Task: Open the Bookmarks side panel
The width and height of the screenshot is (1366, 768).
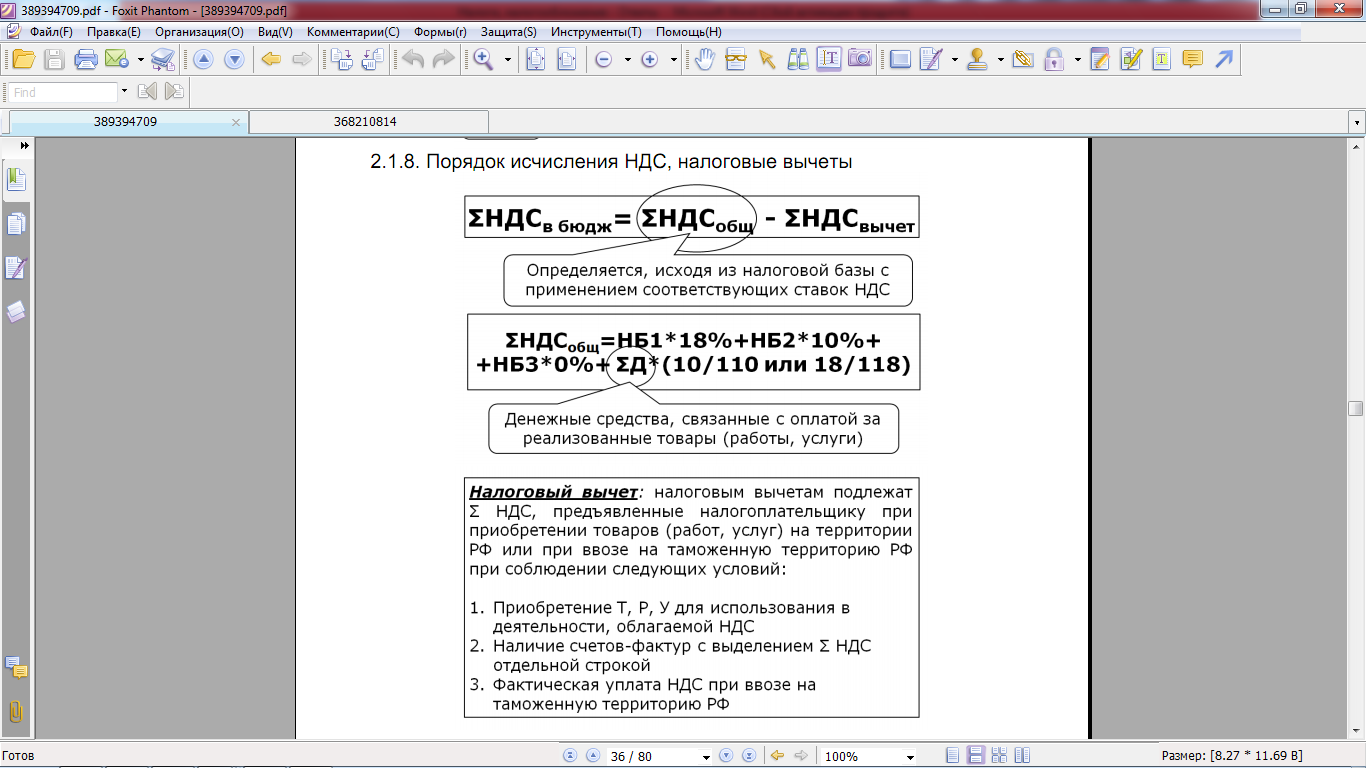Action: pos(15,180)
